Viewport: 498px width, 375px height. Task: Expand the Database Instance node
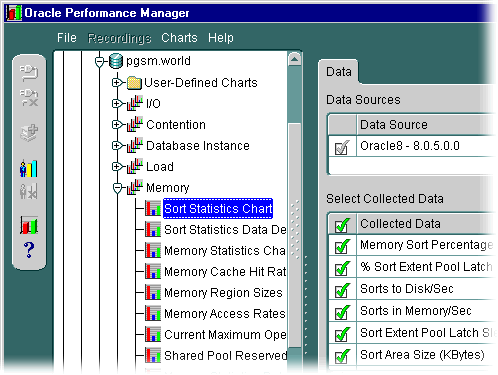pos(117,146)
